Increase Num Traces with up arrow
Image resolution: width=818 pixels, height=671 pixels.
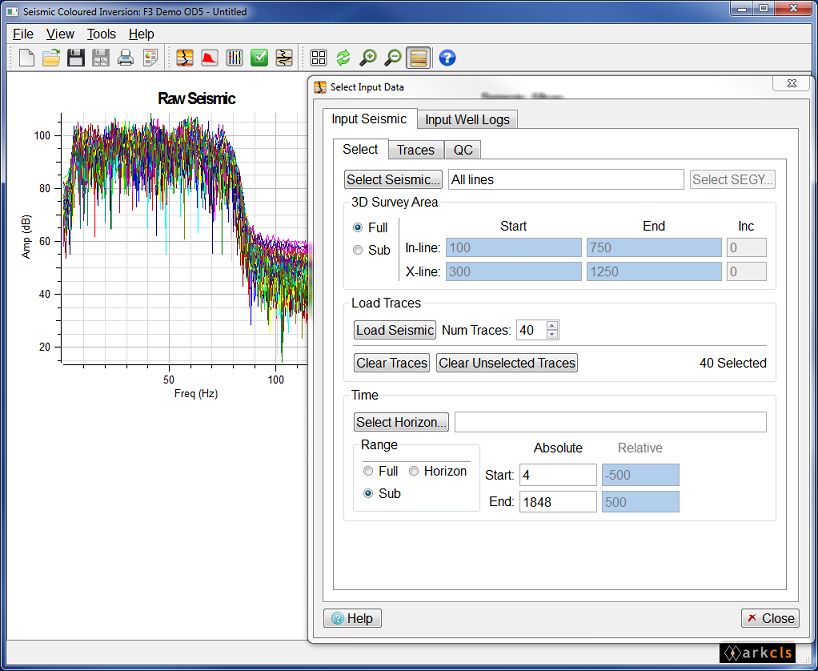pyautogui.click(x=552, y=326)
